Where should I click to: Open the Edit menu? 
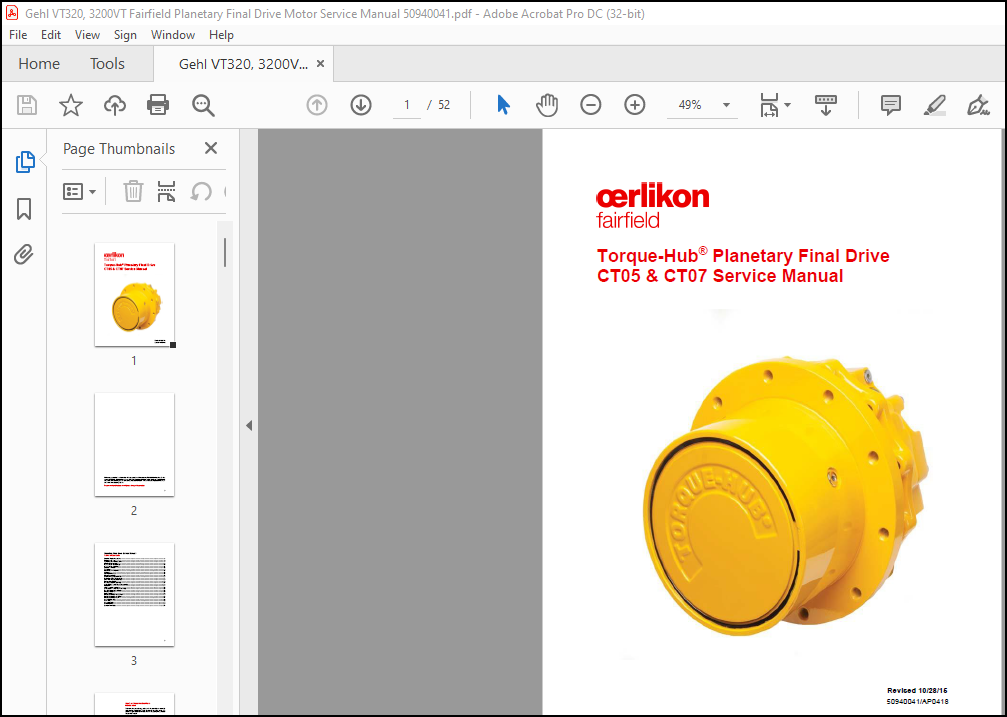[x=51, y=35]
